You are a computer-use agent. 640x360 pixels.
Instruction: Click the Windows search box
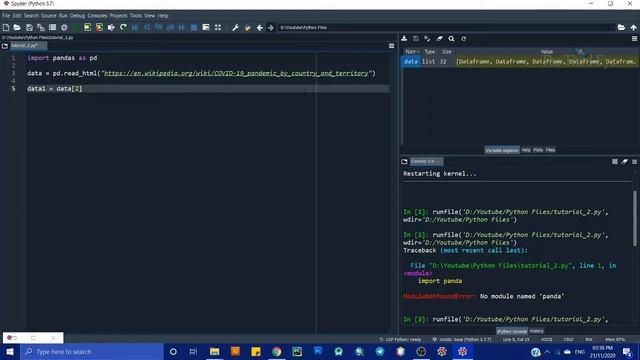pos(92,351)
